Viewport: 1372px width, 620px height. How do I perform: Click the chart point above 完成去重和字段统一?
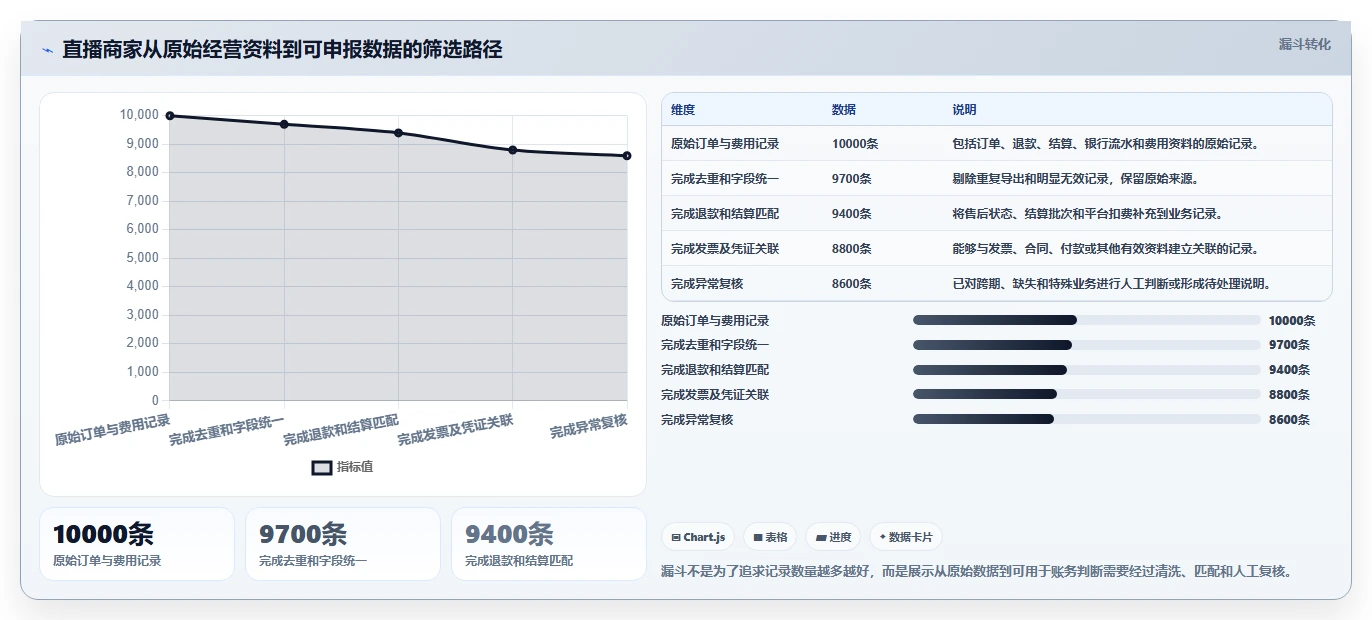[x=284, y=124]
